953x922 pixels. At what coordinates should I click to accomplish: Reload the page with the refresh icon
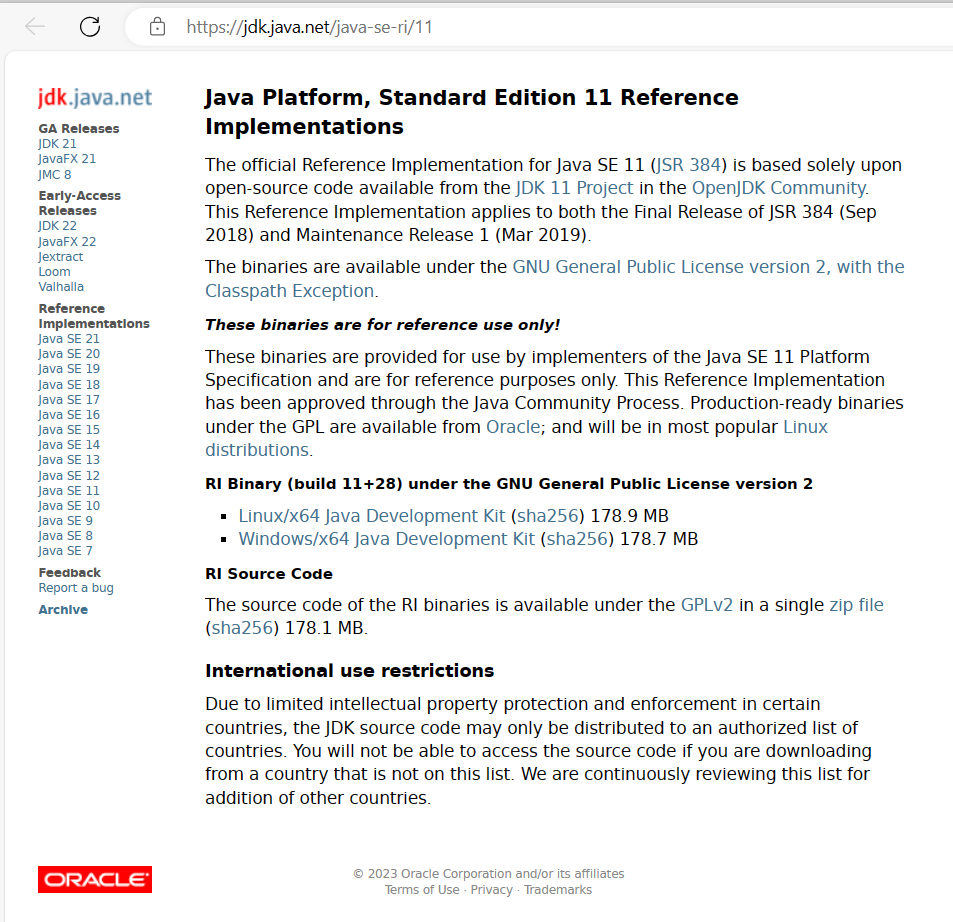pyautogui.click(x=90, y=26)
